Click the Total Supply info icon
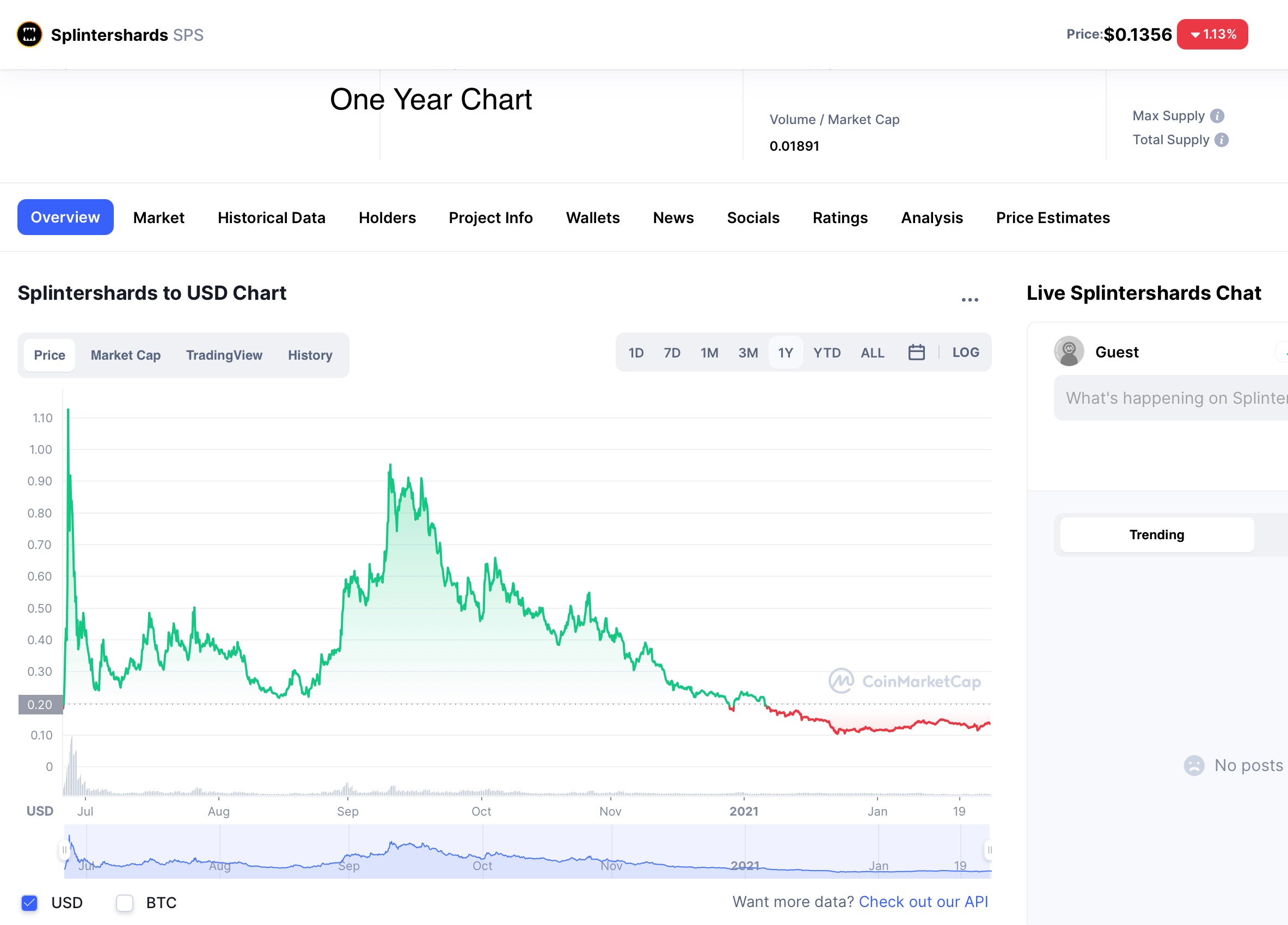 point(1222,140)
